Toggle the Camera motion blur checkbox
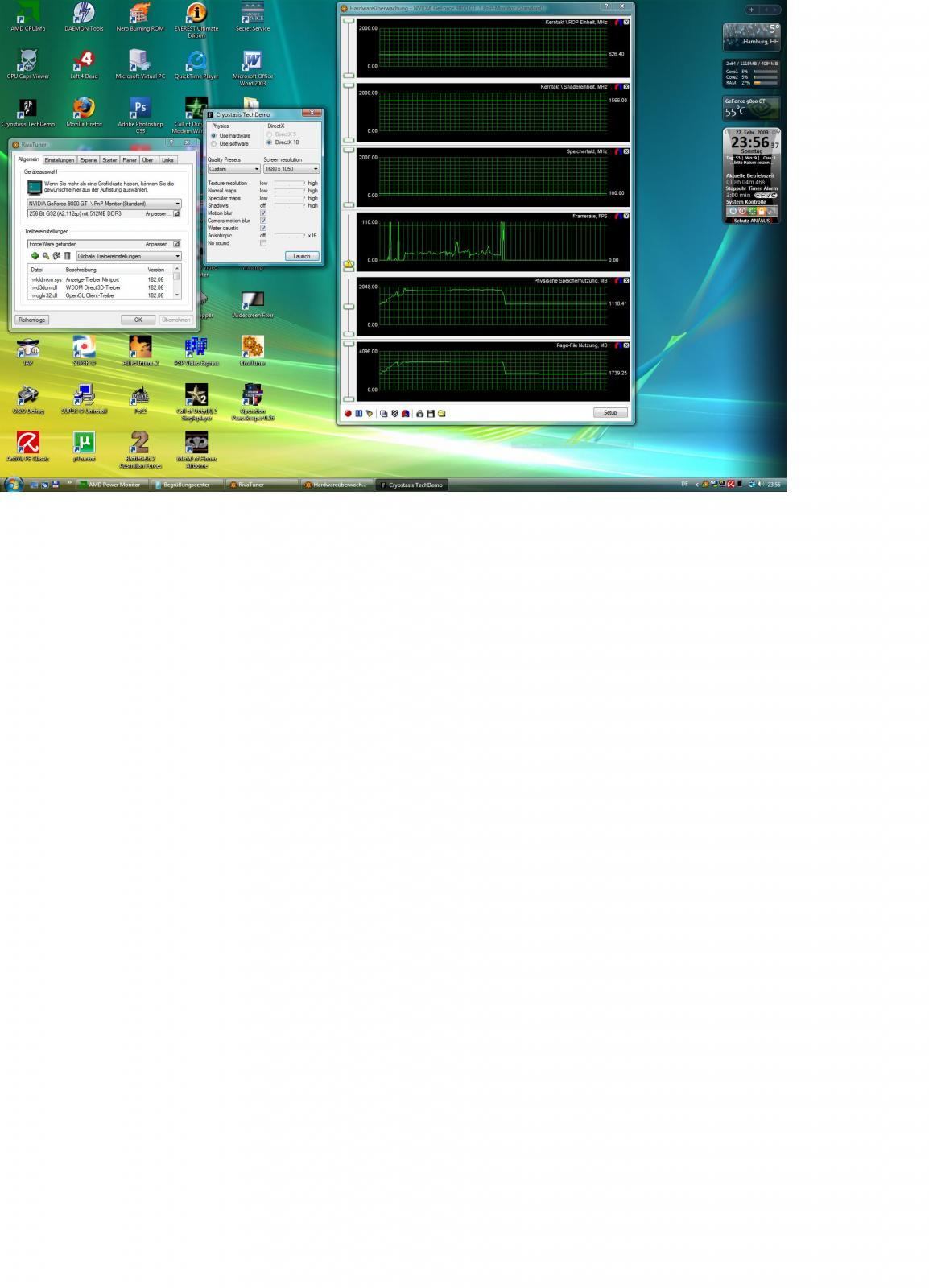 pos(263,220)
